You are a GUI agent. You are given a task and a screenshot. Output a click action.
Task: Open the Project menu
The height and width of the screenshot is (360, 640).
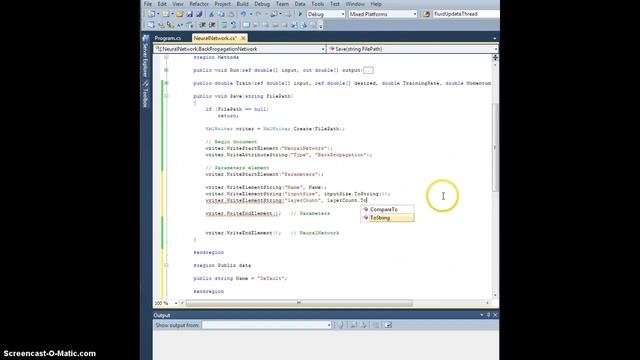tap(222, 4)
